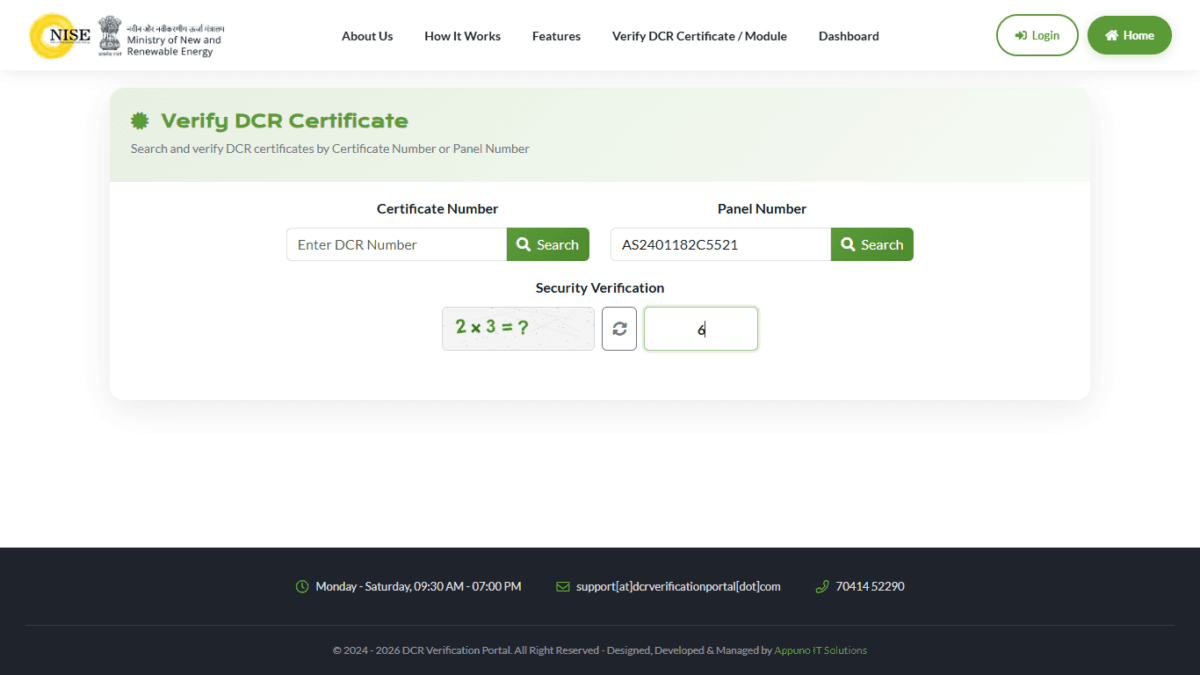The image size is (1200, 675).
Task: Click the Login button
Action: (x=1037, y=35)
